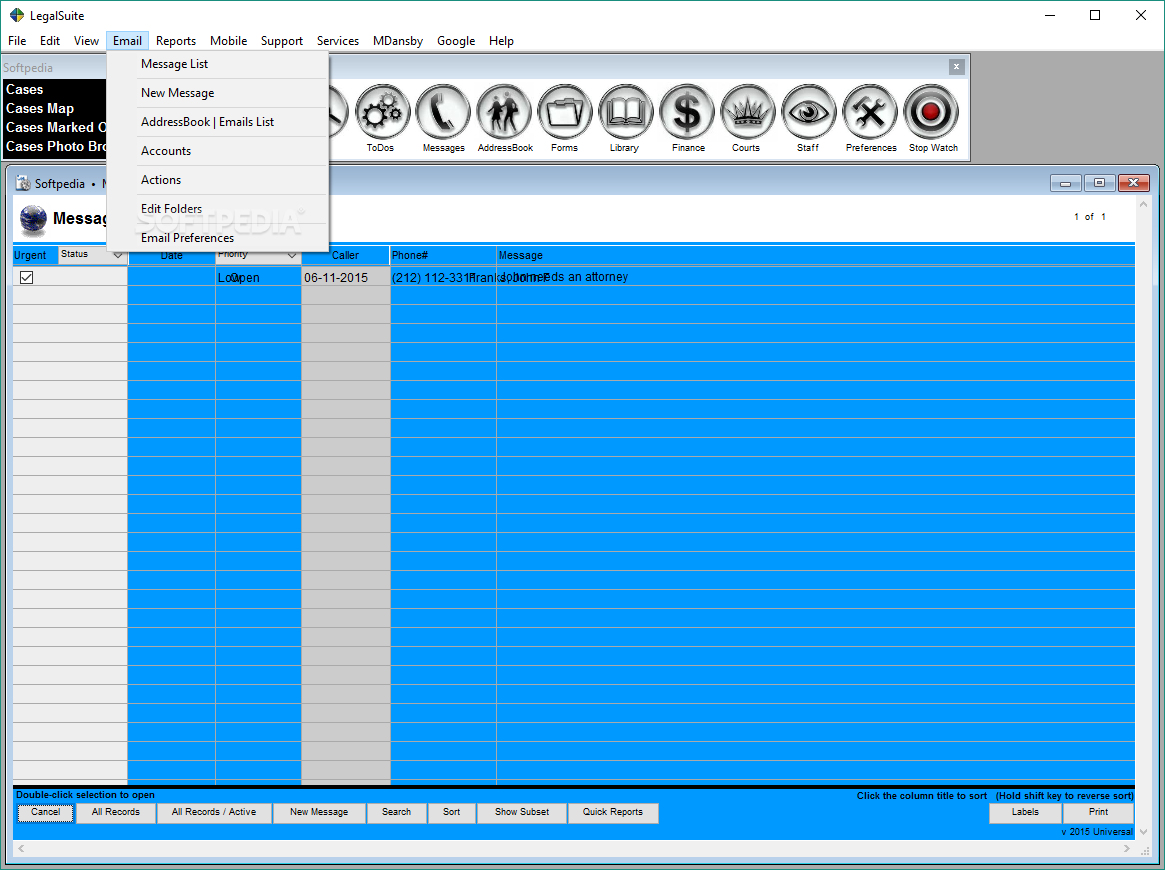
Task: Click the New Message bottom button
Action: click(319, 813)
